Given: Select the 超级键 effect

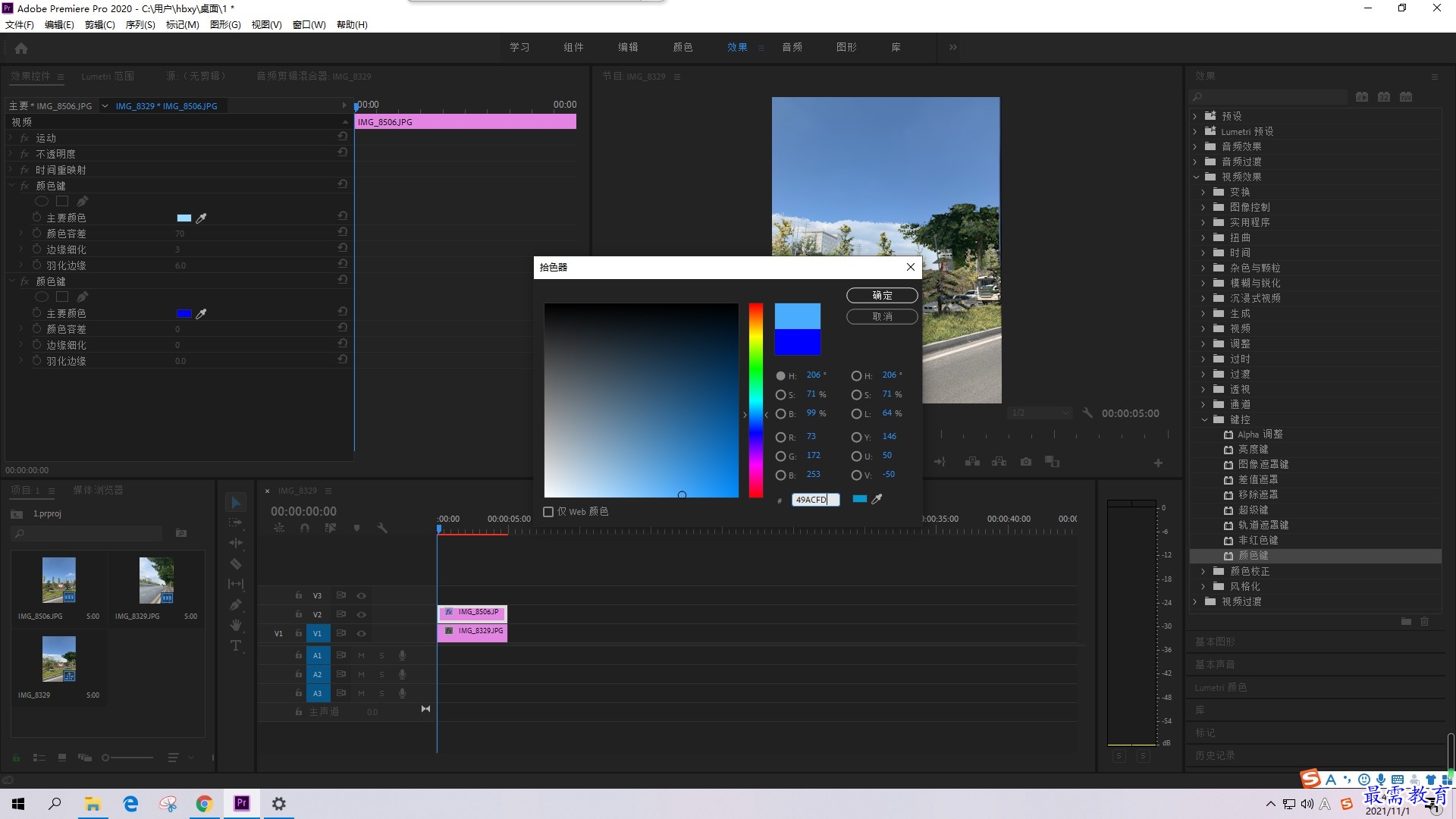Looking at the screenshot, I should [1253, 510].
